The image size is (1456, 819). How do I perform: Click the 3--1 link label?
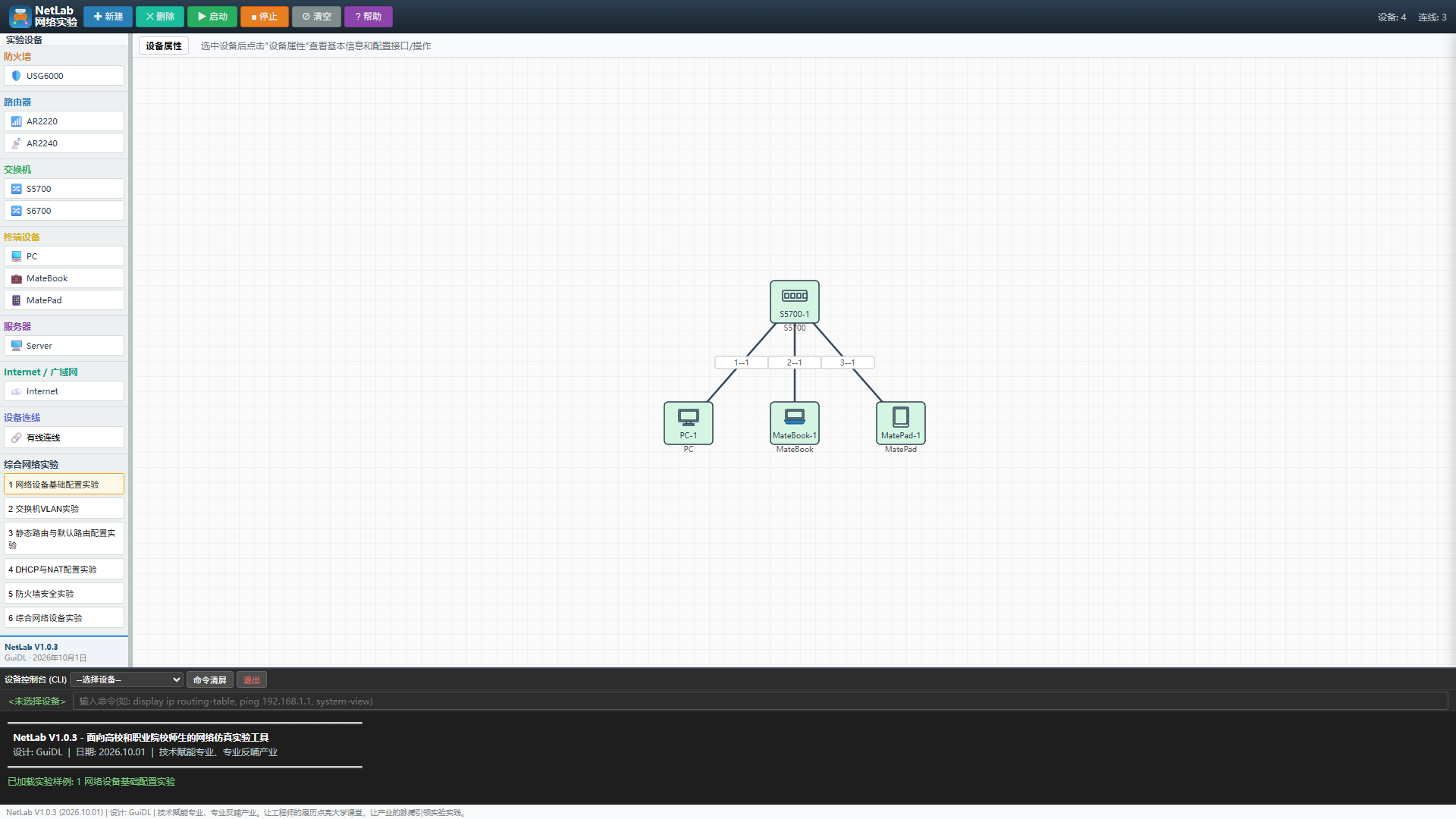[x=848, y=362]
